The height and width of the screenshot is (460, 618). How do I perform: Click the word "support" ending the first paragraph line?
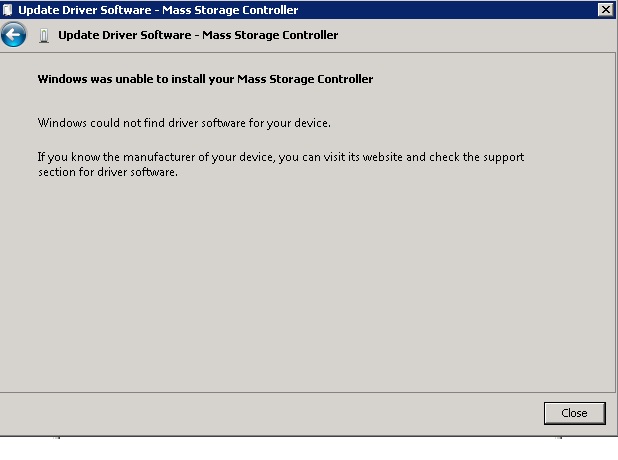(504, 158)
